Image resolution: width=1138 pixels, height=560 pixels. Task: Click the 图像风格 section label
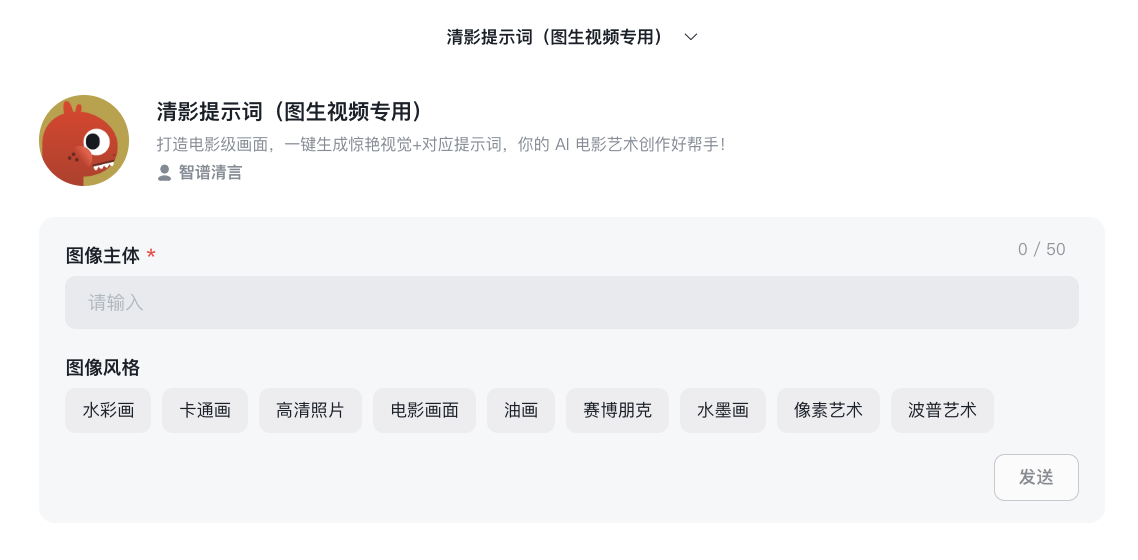(x=102, y=368)
